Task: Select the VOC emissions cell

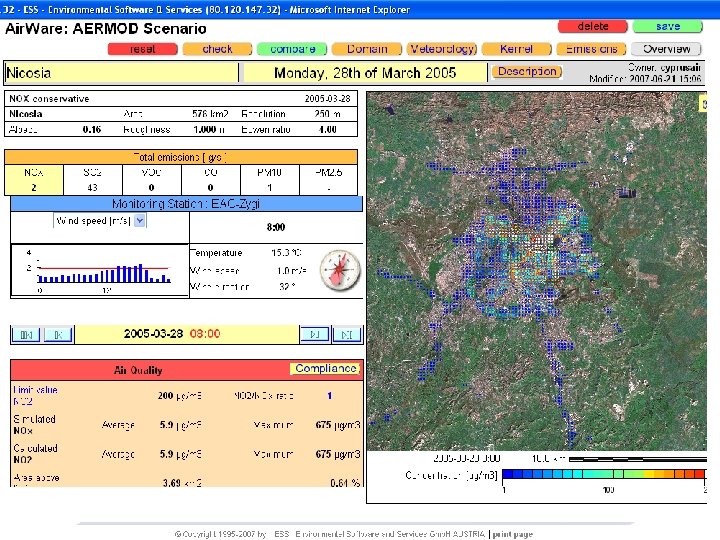Action: pos(152,180)
